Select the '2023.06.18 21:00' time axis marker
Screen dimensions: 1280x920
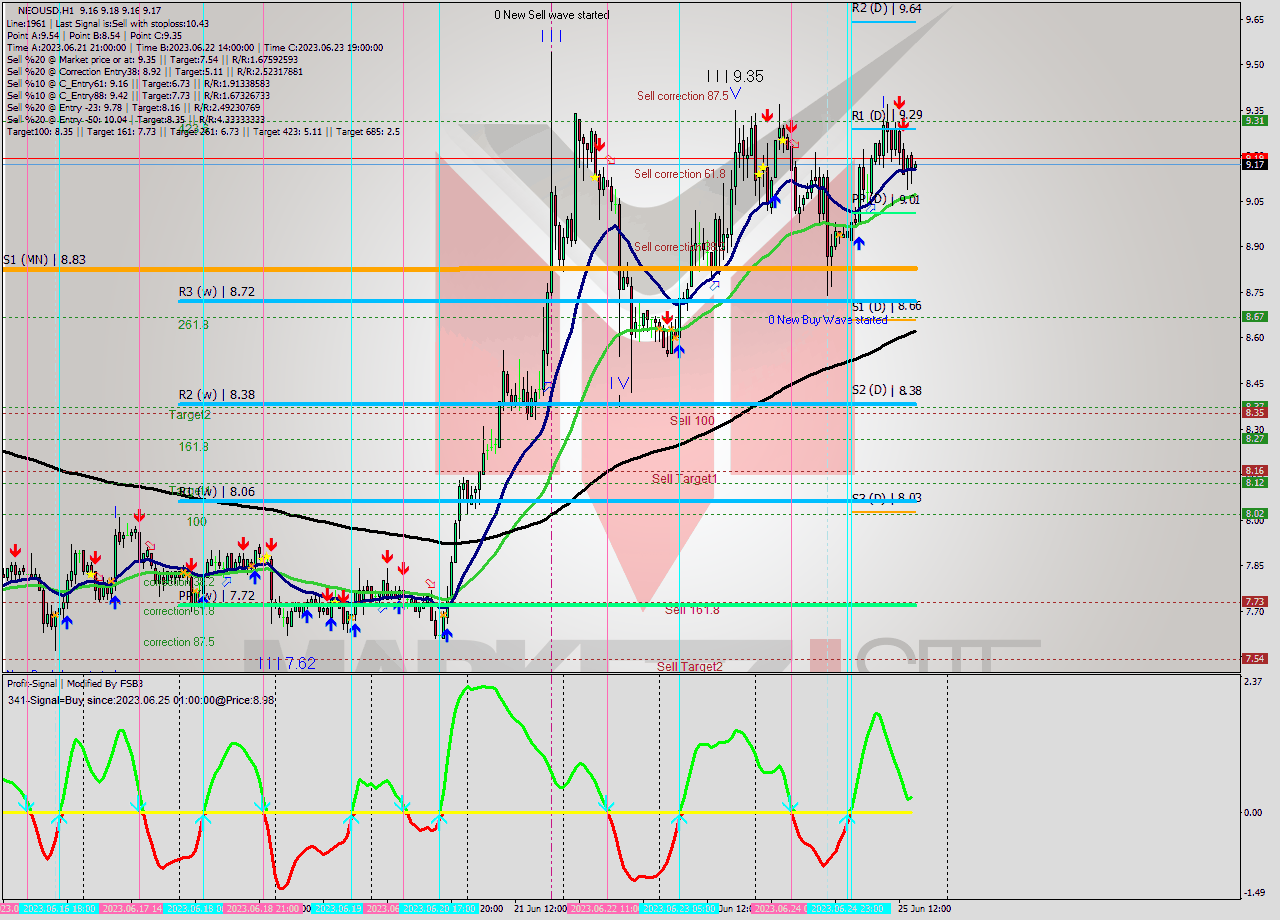pos(263,909)
